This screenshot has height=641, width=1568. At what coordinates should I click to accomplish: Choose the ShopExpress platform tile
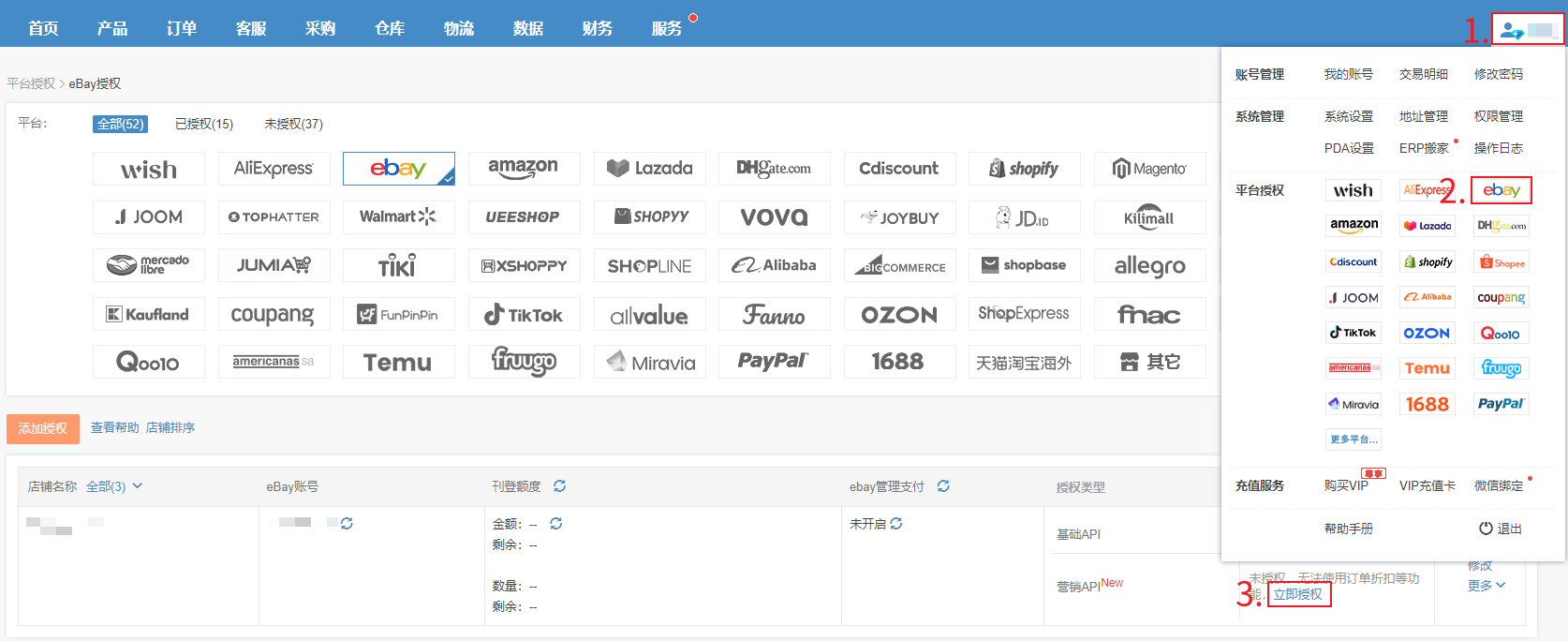(1024, 314)
